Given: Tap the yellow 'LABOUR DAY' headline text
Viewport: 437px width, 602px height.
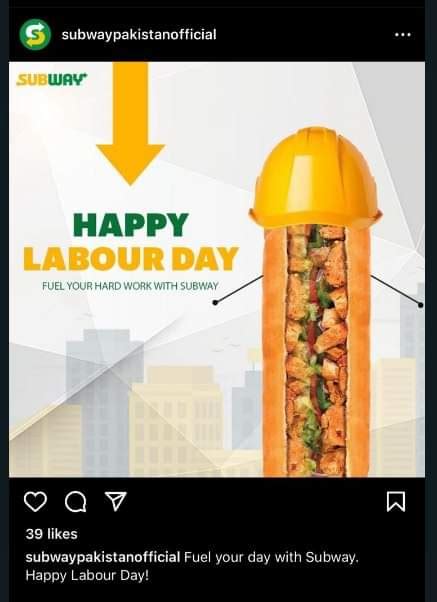Looking at the screenshot, I should pyautogui.click(x=131, y=259).
